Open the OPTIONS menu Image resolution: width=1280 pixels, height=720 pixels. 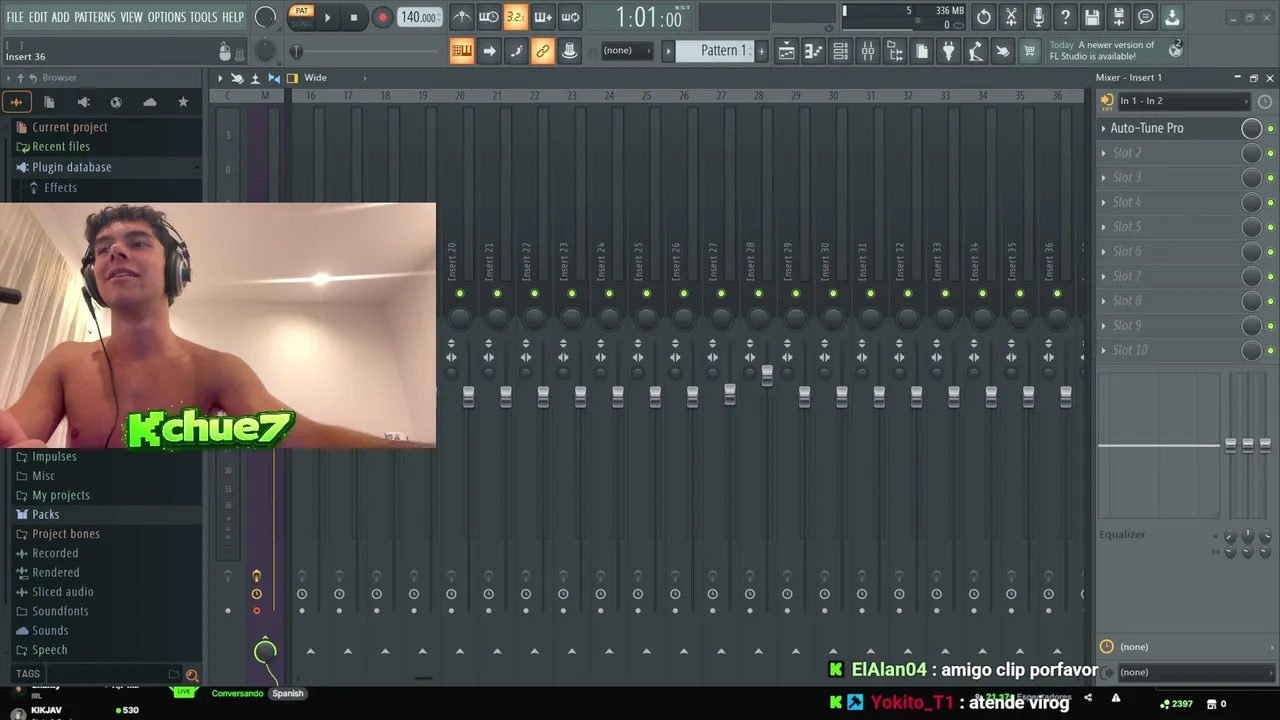(167, 17)
